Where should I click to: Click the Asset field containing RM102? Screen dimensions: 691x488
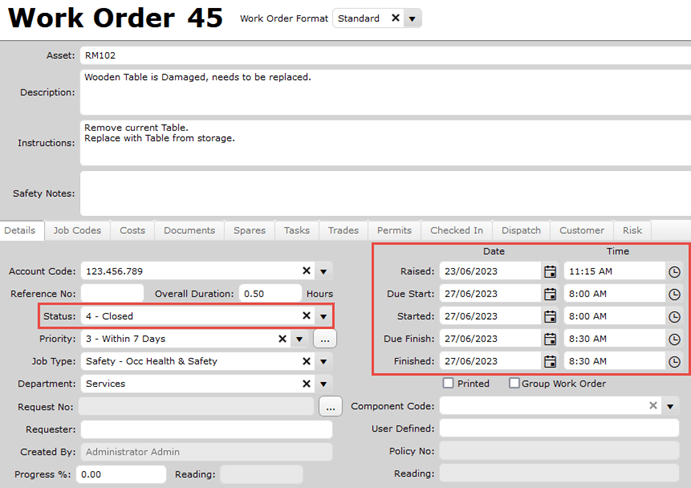click(x=386, y=56)
